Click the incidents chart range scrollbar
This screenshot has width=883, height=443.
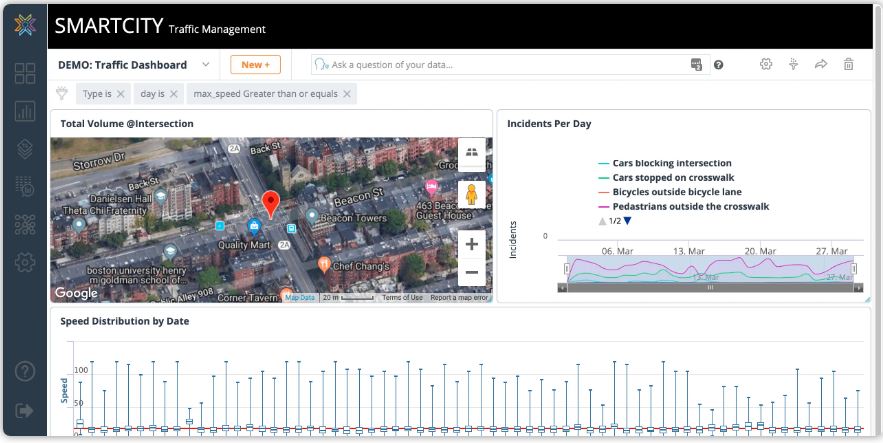[x=710, y=288]
